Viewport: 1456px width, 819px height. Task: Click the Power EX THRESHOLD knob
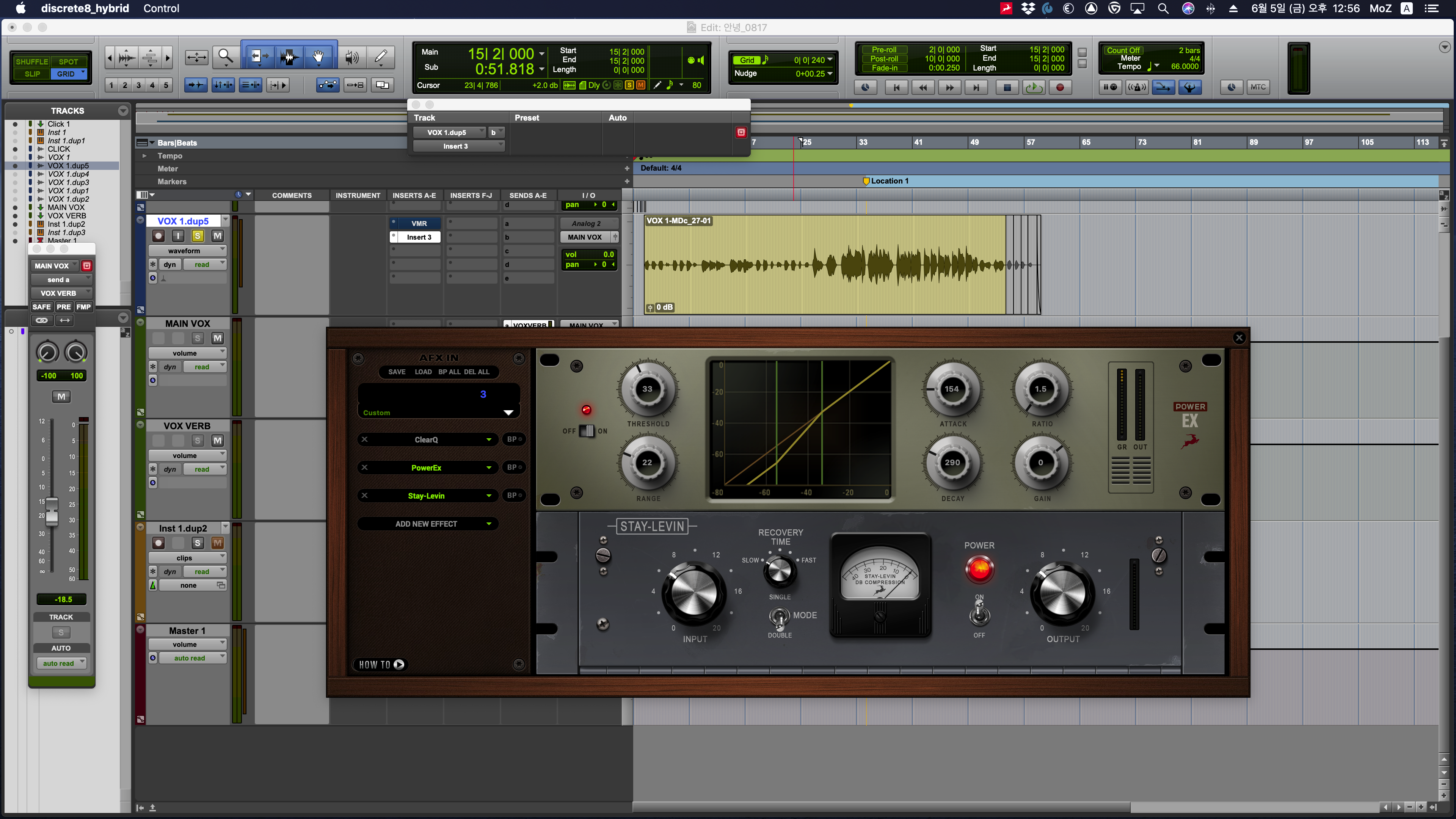coord(647,389)
